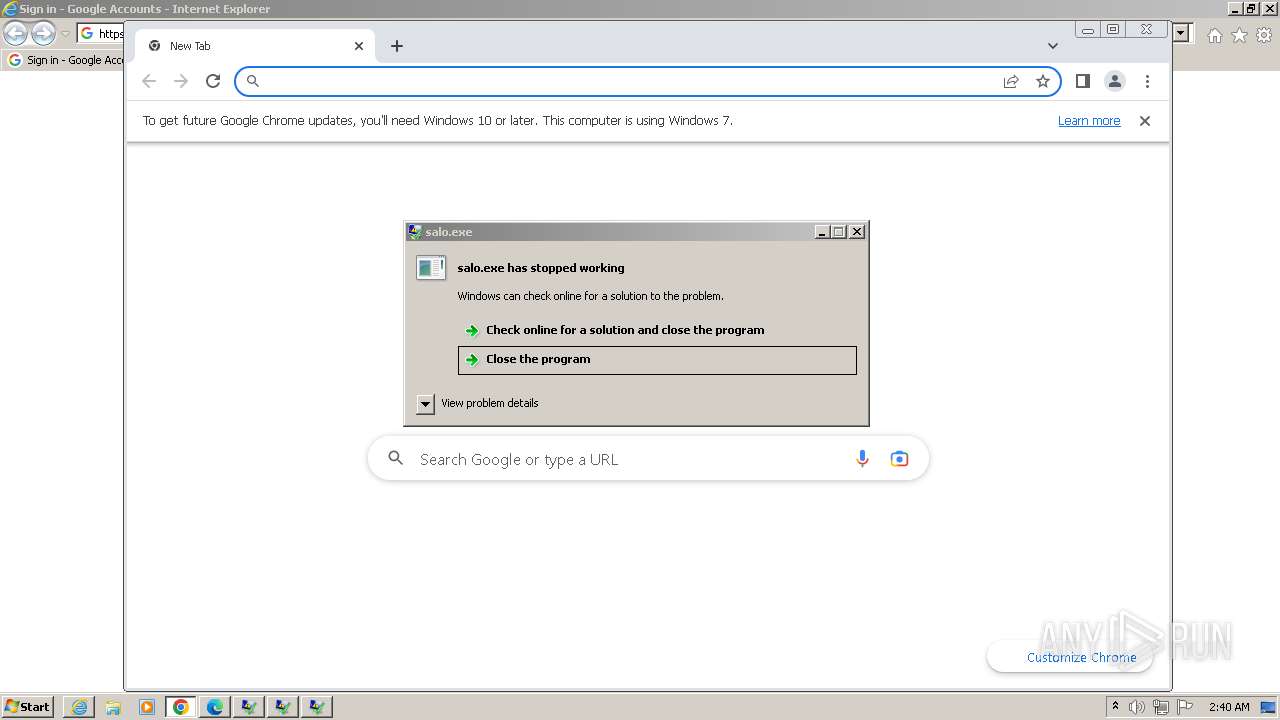
Task: Open Internet Explorer from the taskbar
Action: click(79, 707)
